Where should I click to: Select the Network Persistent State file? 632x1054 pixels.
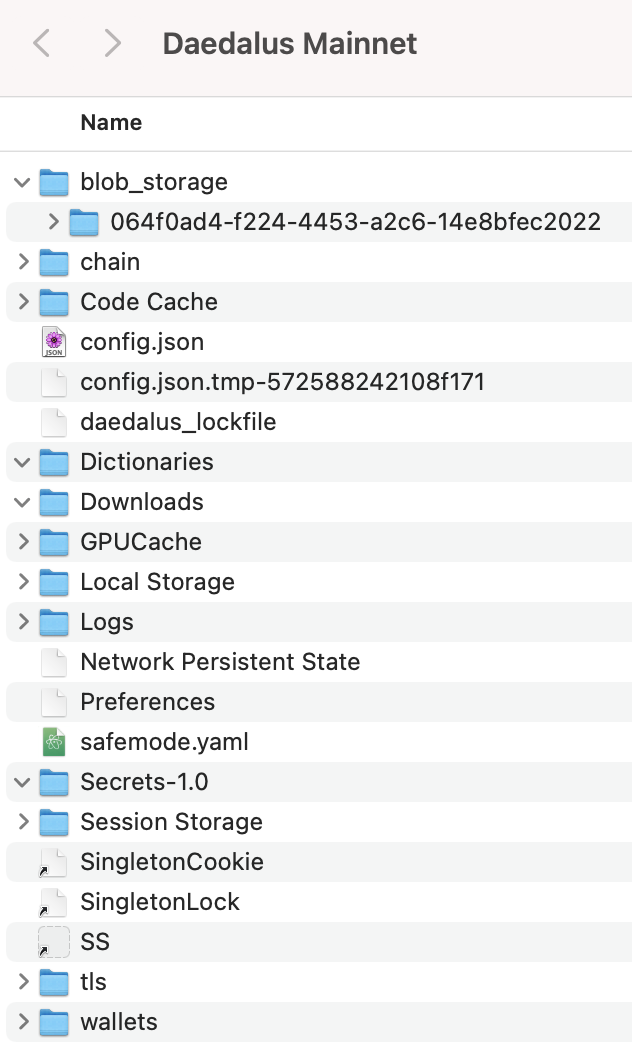[x=220, y=662]
